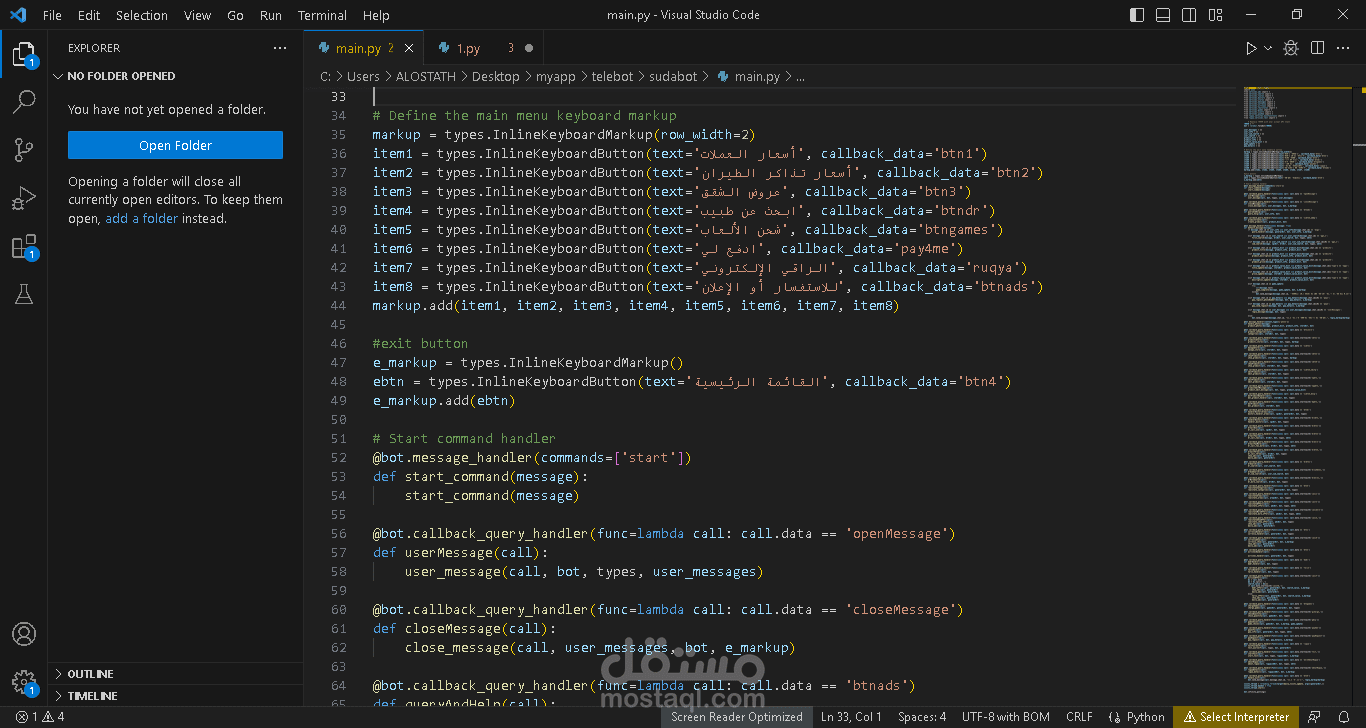Image resolution: width=1366 pixels, height=728 pixels.
Task: Open the Run or Debug dropdown arrow
Action: point(1268,48)
